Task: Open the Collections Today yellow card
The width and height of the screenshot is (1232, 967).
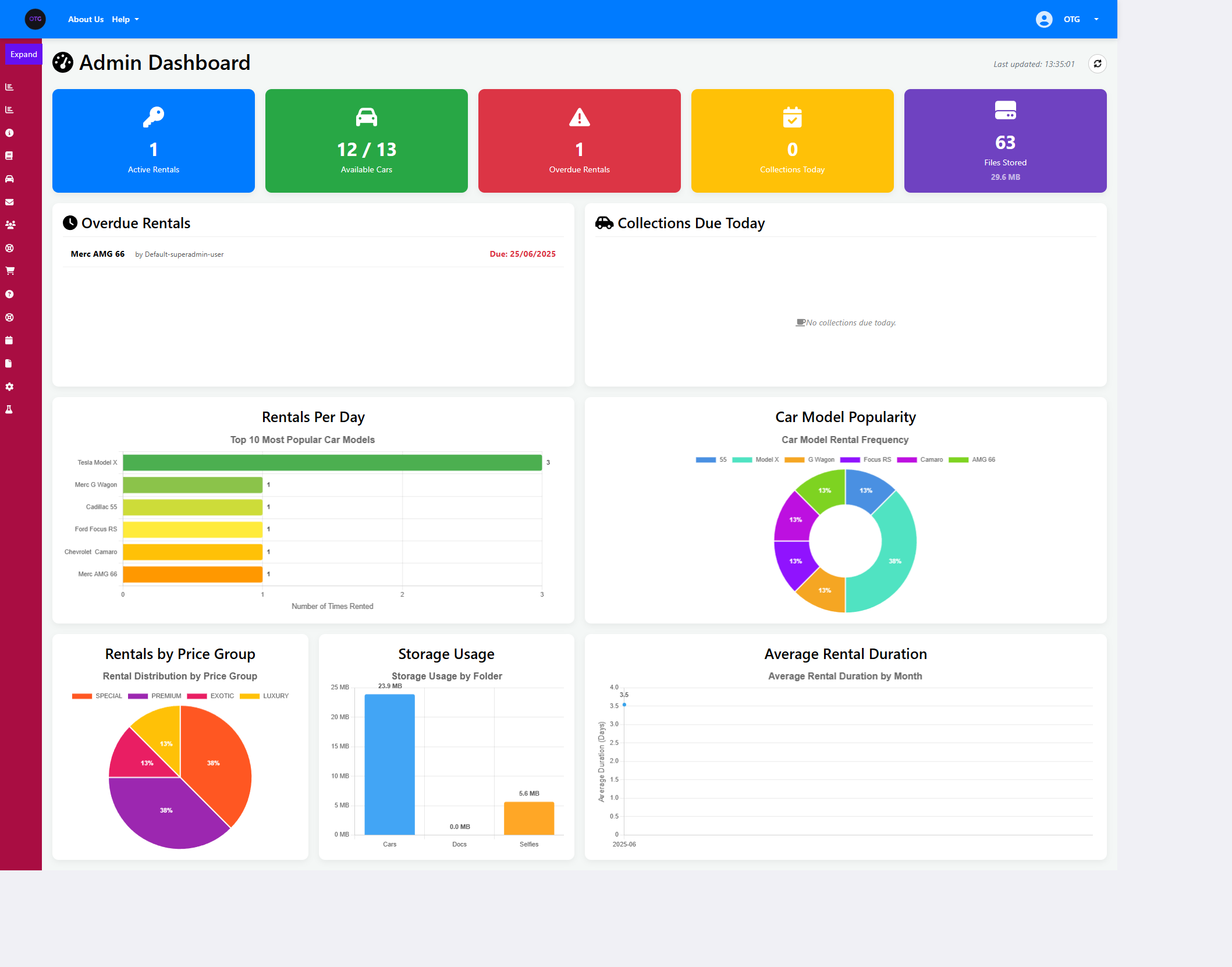Action: (x=793, y=141)
